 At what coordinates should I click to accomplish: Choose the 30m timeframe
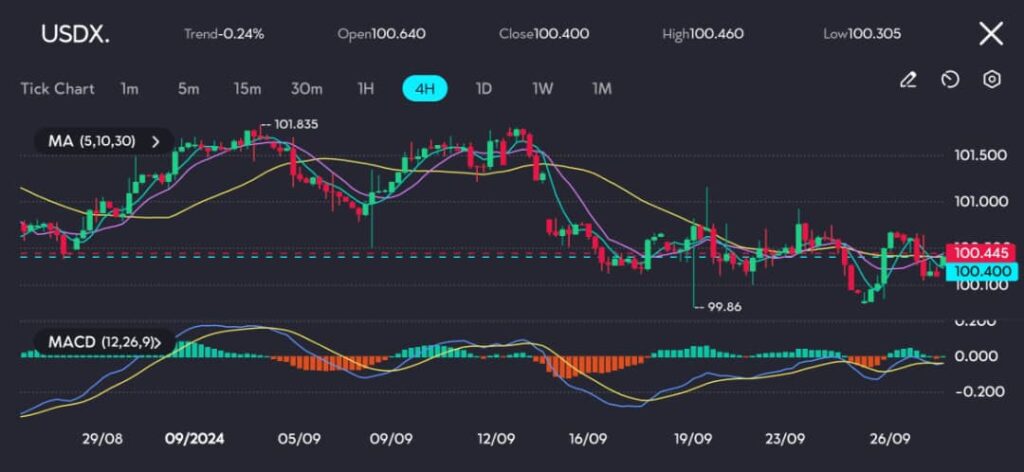click(306, 88)
